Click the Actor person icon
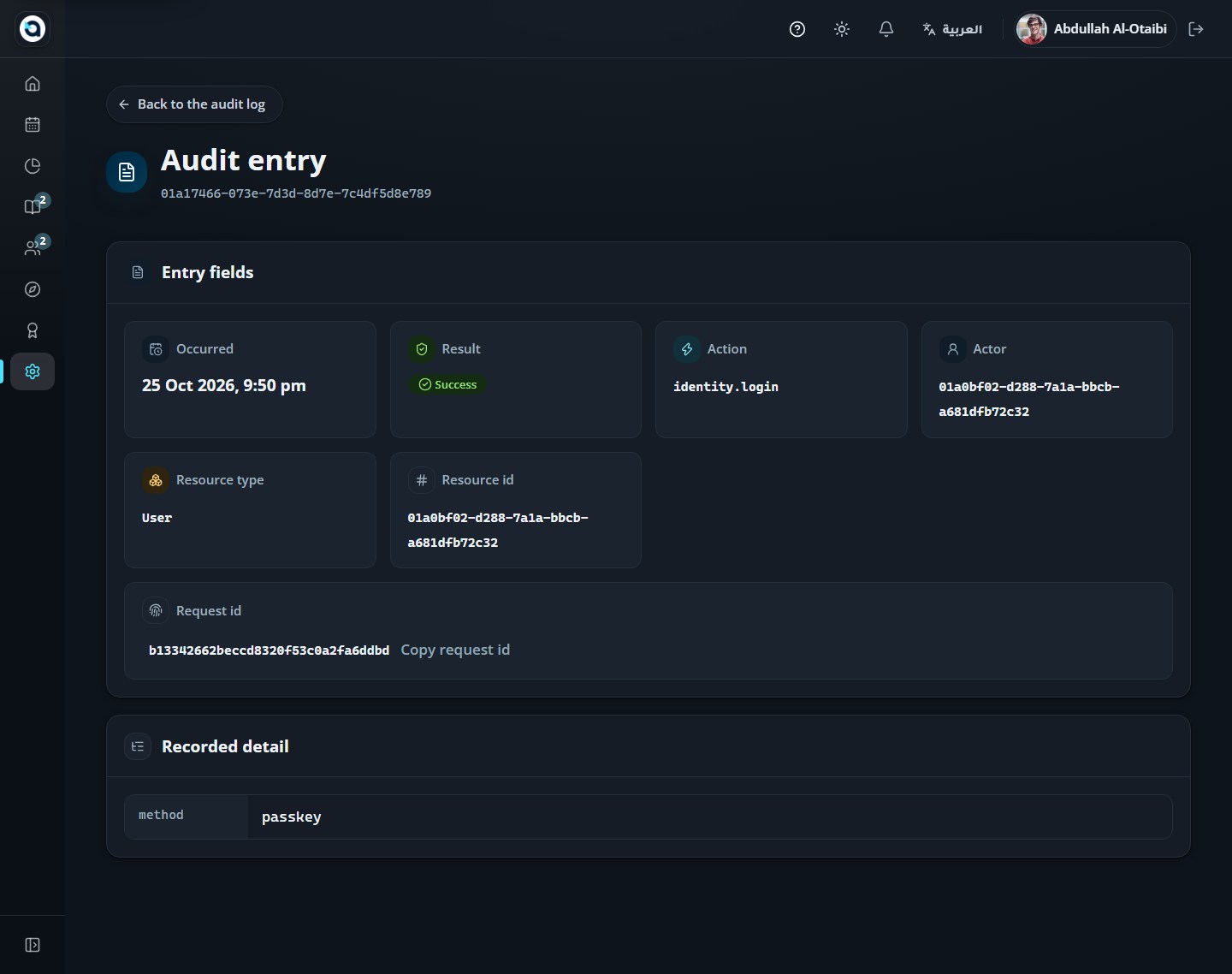Viewport: 1232px width, 974px height. 952,349
